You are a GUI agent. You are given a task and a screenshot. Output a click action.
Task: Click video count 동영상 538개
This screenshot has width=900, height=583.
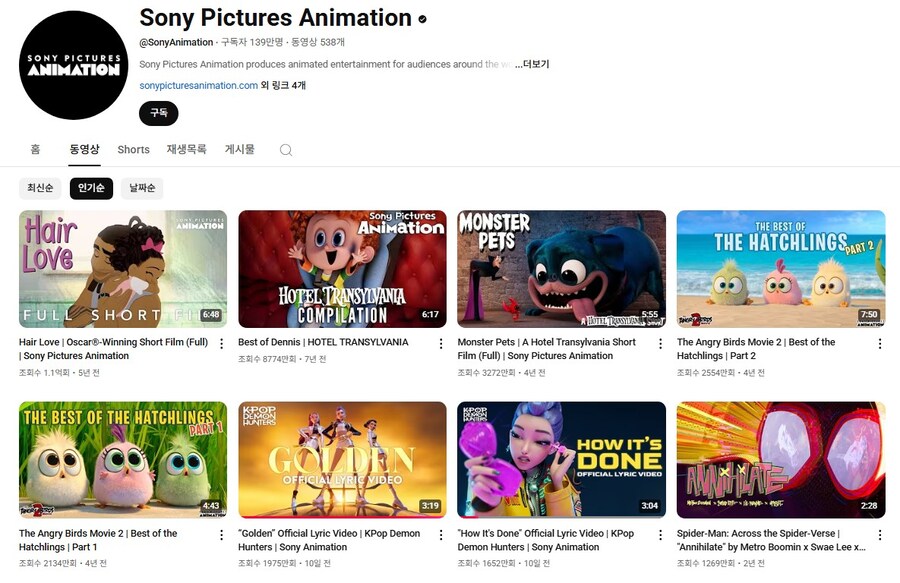(x=318, y=42)
